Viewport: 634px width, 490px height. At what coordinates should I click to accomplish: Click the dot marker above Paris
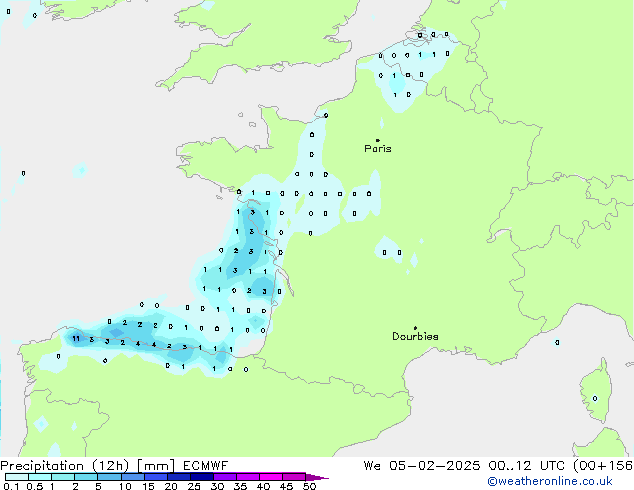(378, 140)
